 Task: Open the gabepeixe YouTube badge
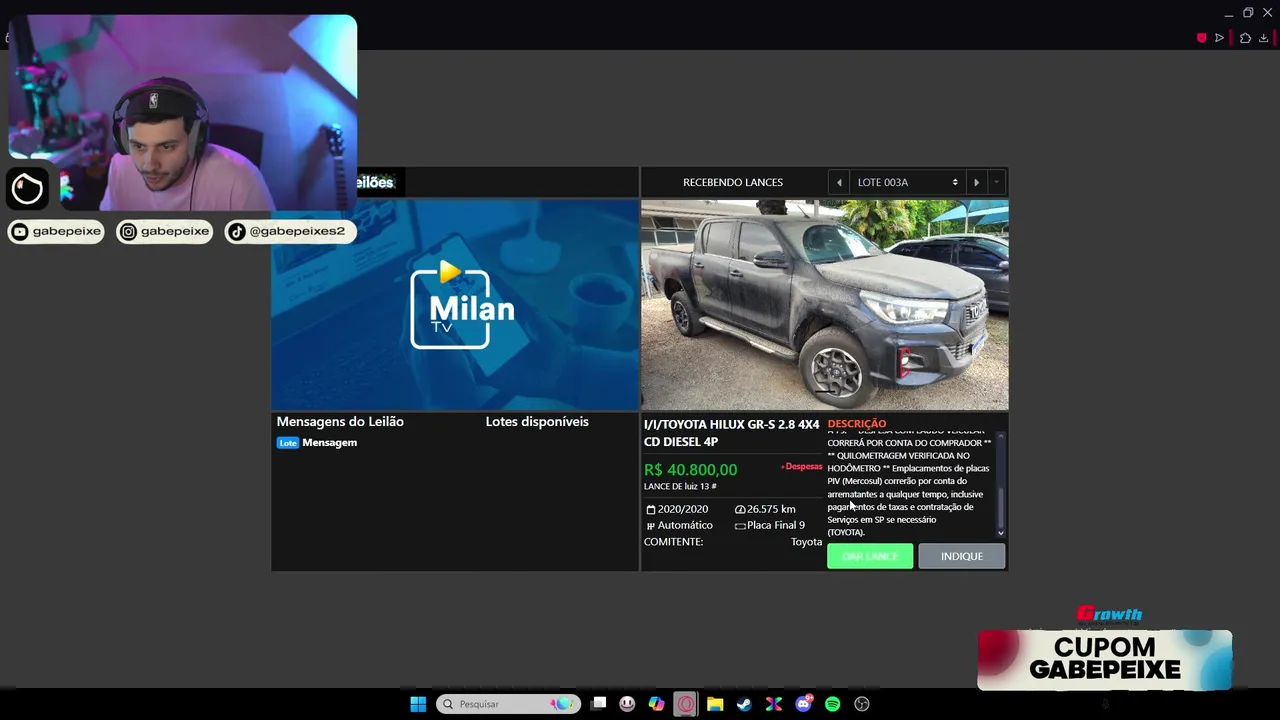click(56, 231)
